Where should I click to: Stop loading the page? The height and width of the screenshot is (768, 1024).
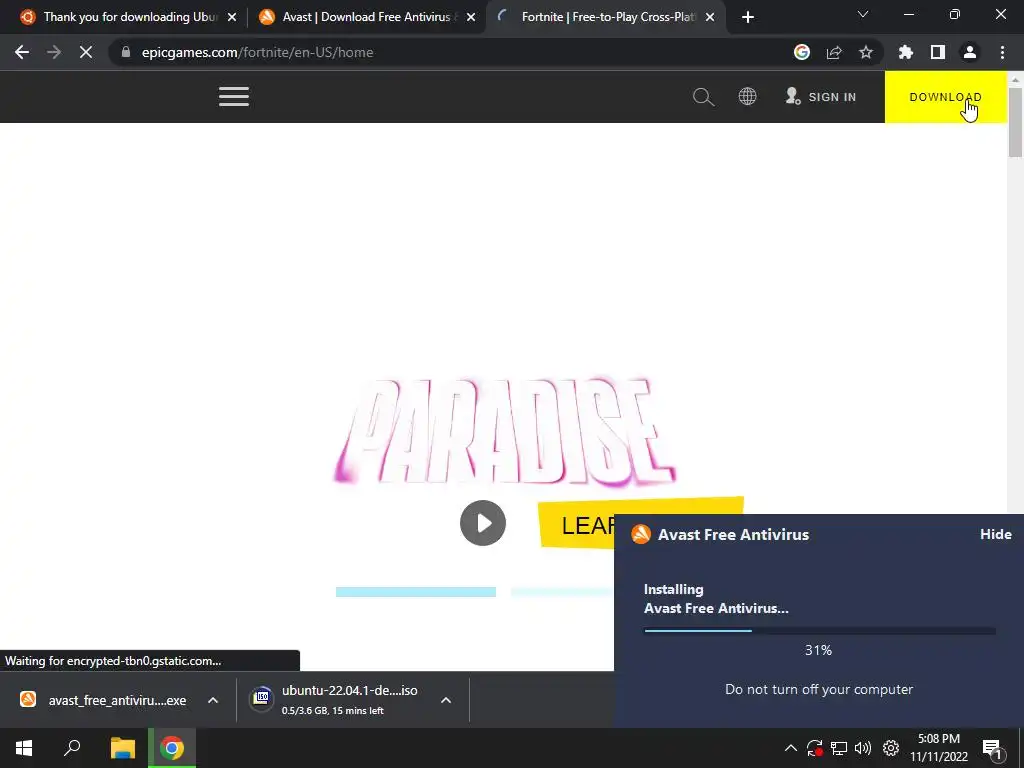tap(86, 52)
